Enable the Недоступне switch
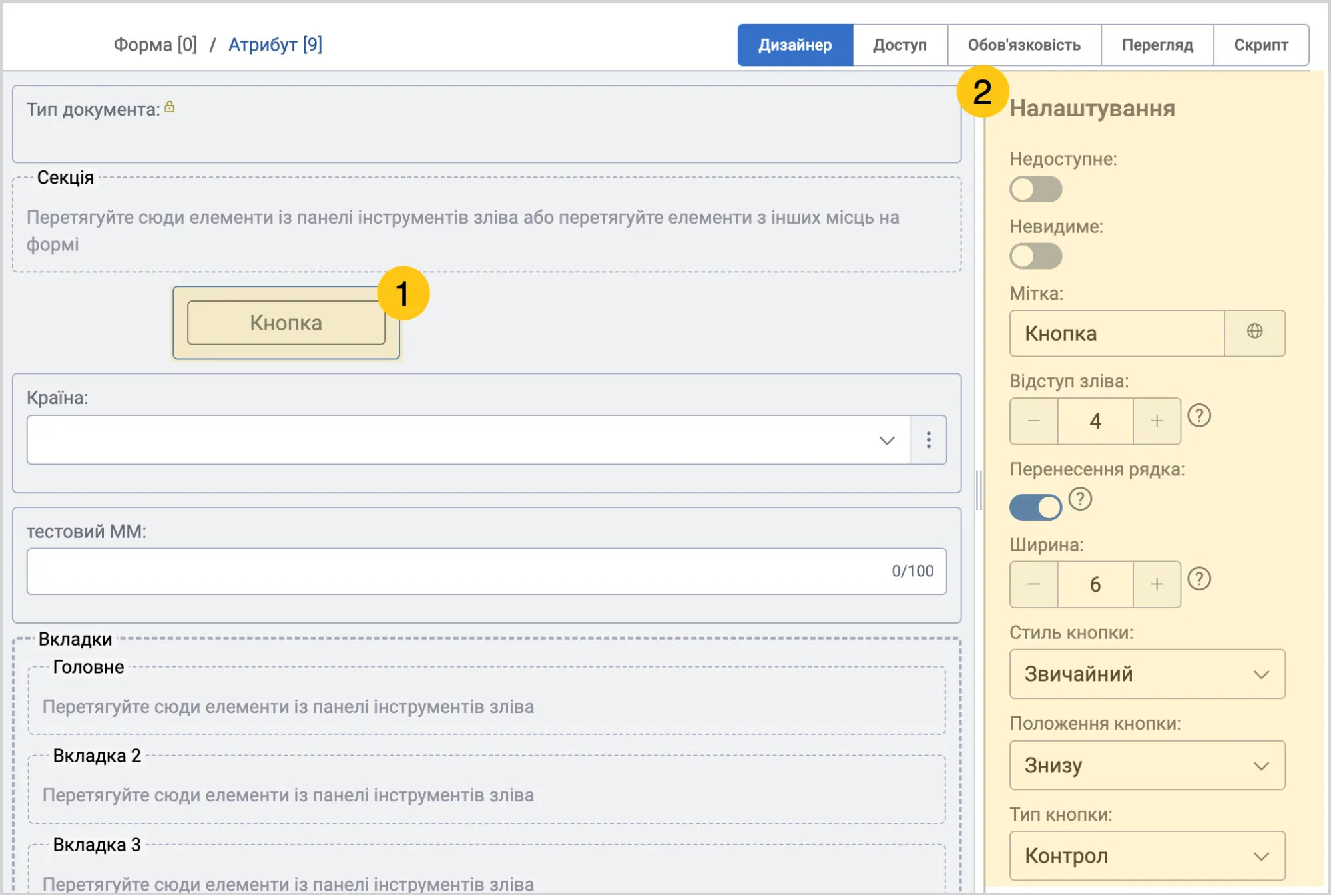1331x896 pixels. [1035, 189]
